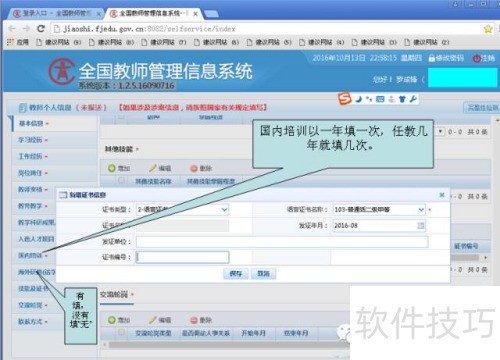Tick the checkbox in the top table header
The image size is (500, 360).
coord(121,117)
